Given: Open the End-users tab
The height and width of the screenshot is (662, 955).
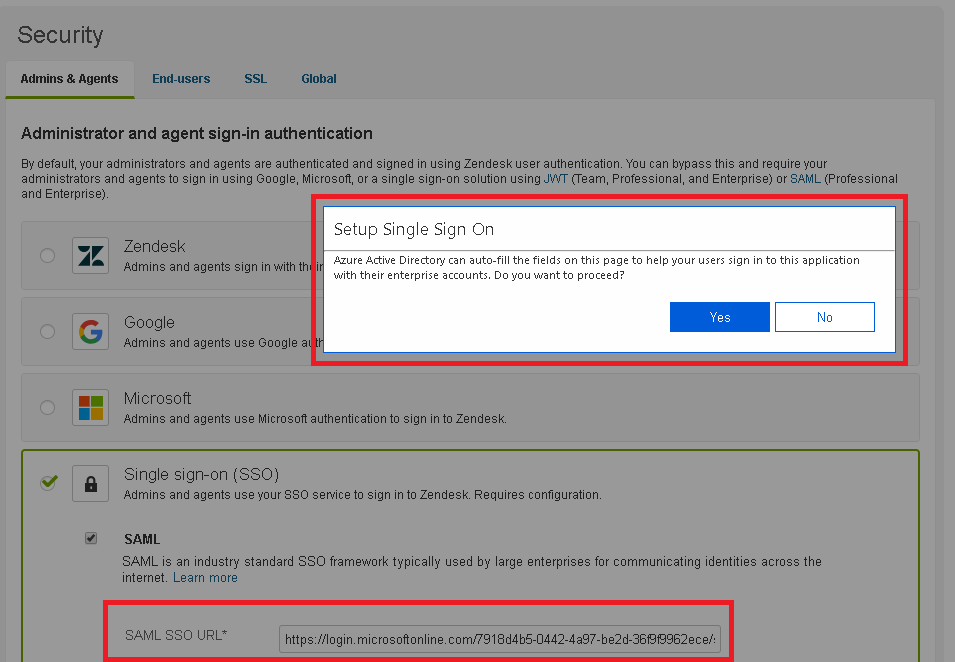Looking at the screenshot, I should (181, 79).
